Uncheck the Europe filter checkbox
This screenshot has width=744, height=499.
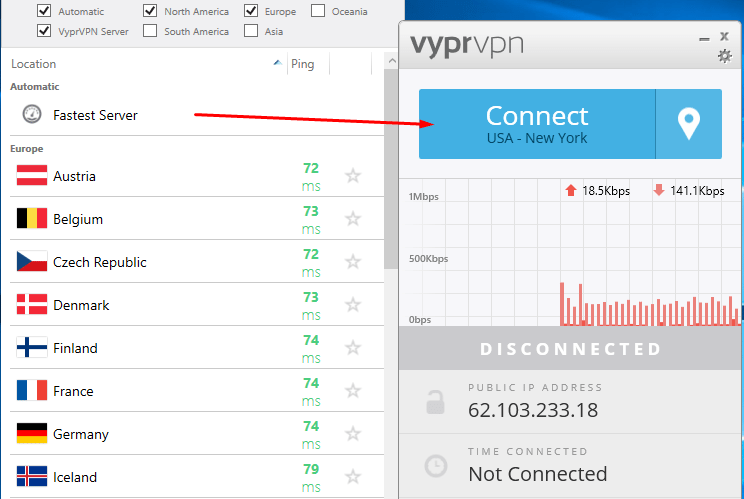tap(251, 10)
